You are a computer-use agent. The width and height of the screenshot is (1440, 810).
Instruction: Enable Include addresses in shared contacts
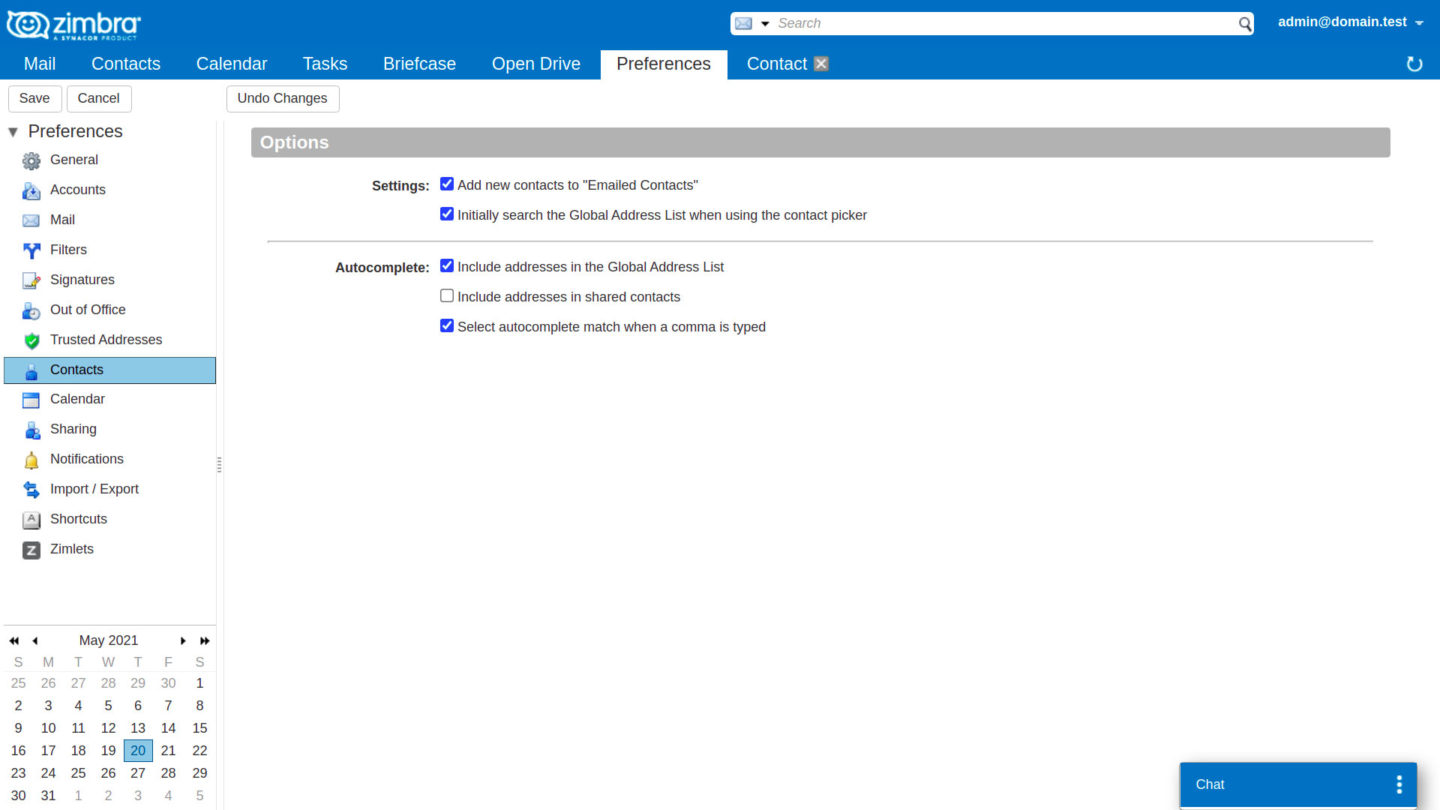(x=446, y=295)
